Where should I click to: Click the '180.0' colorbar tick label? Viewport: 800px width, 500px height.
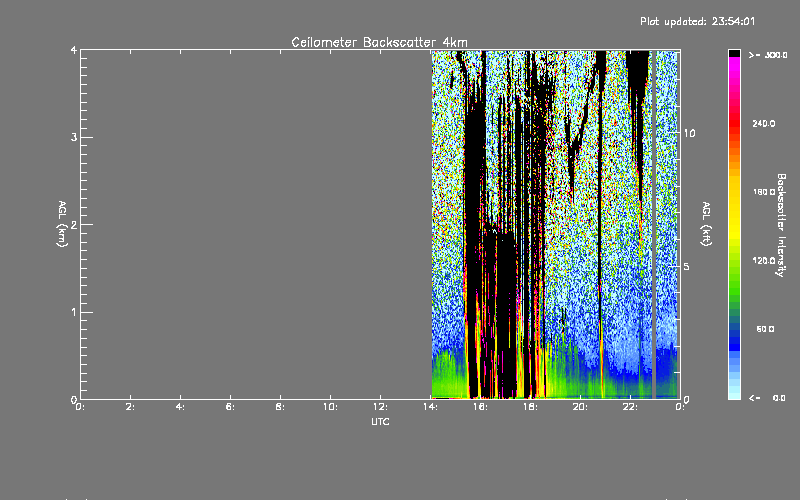click(764, 192)
